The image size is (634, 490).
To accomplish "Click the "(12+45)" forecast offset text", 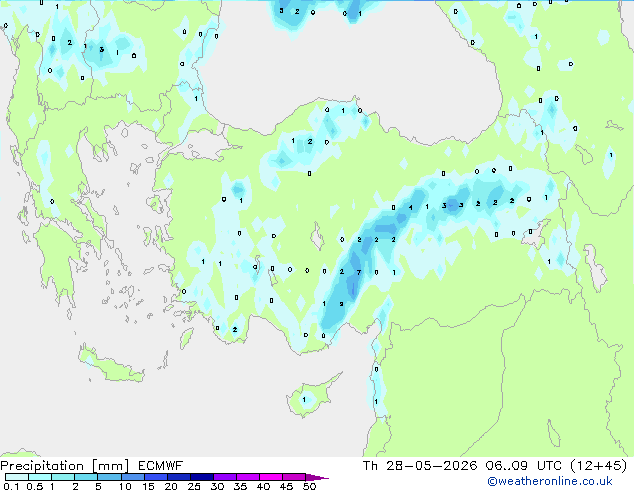I will click(x=598, y=466).
